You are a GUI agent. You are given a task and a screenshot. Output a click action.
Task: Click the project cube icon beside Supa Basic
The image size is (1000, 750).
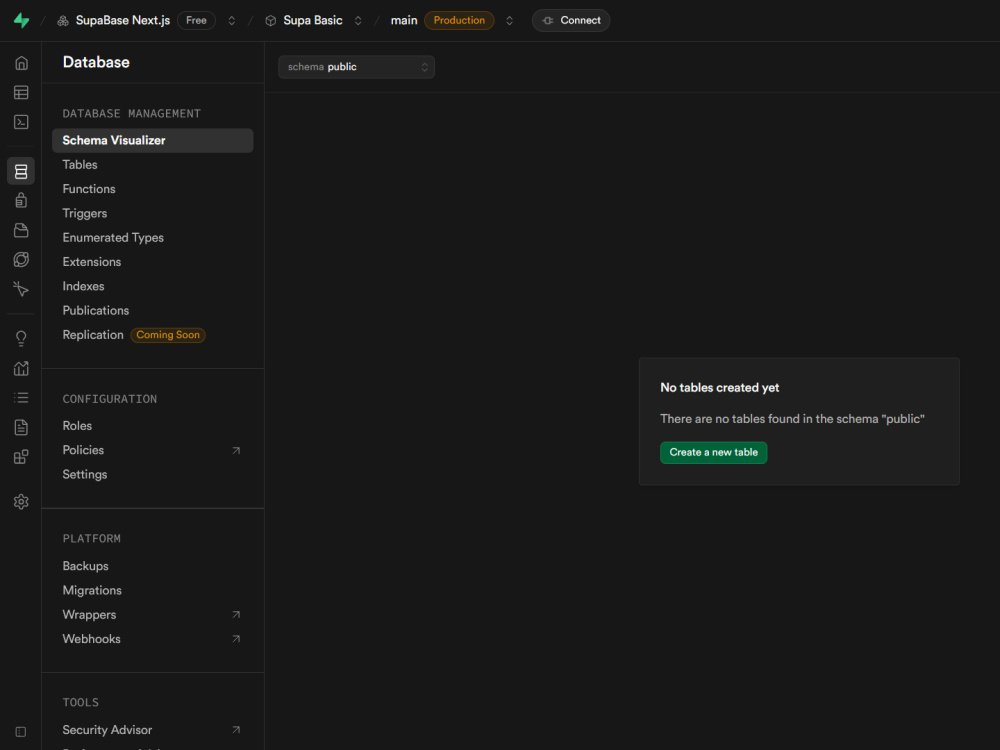pyautogui.click(x=270, y=21)
